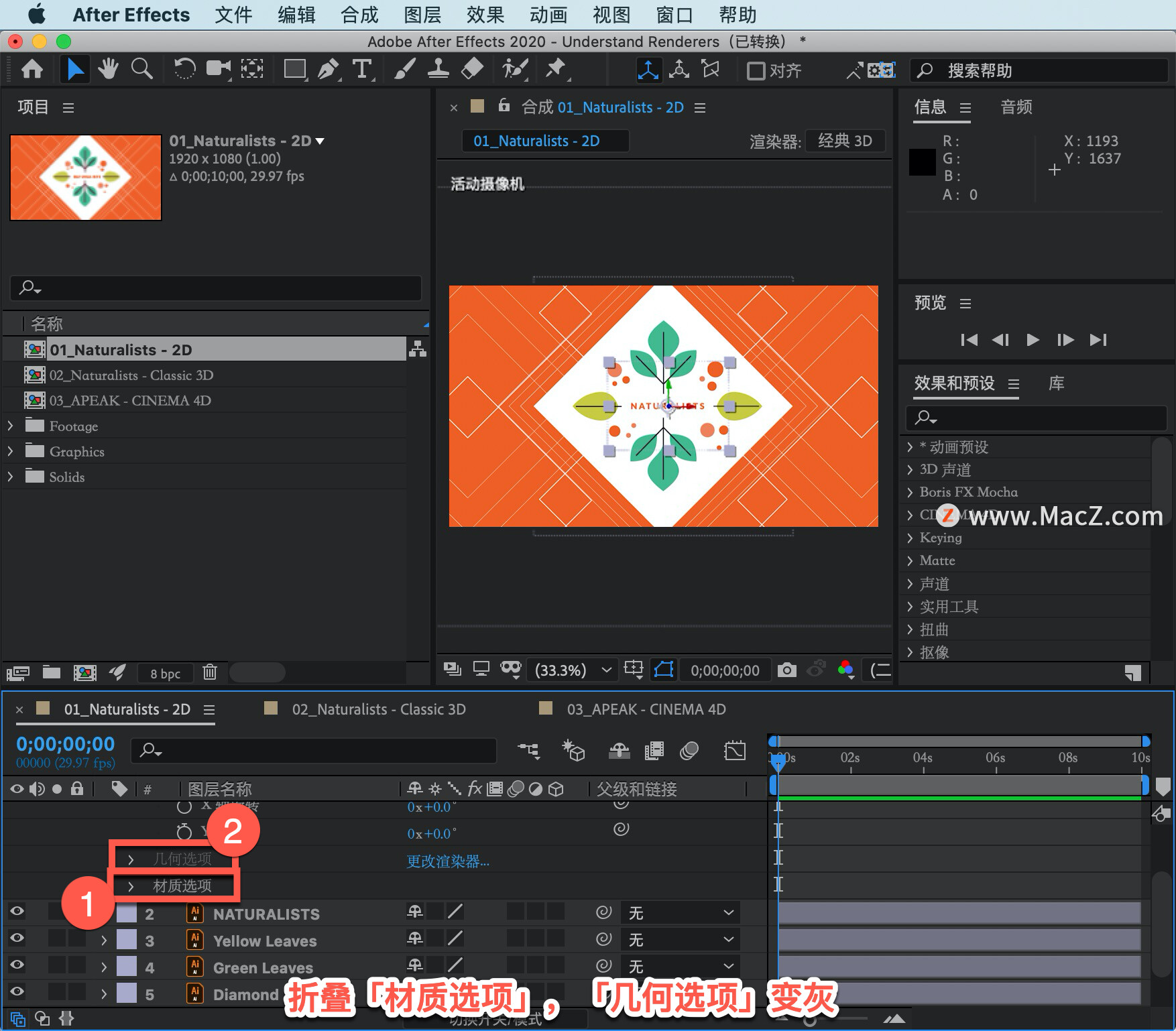Play the preview
This screenshot has width=1176, height=1031.
1033,340
